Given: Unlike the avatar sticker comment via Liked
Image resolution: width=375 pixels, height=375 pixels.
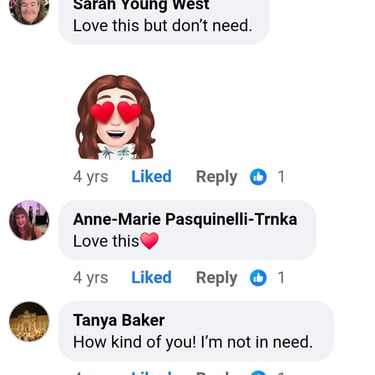Looking at the screenshot, I should point(151,176).
